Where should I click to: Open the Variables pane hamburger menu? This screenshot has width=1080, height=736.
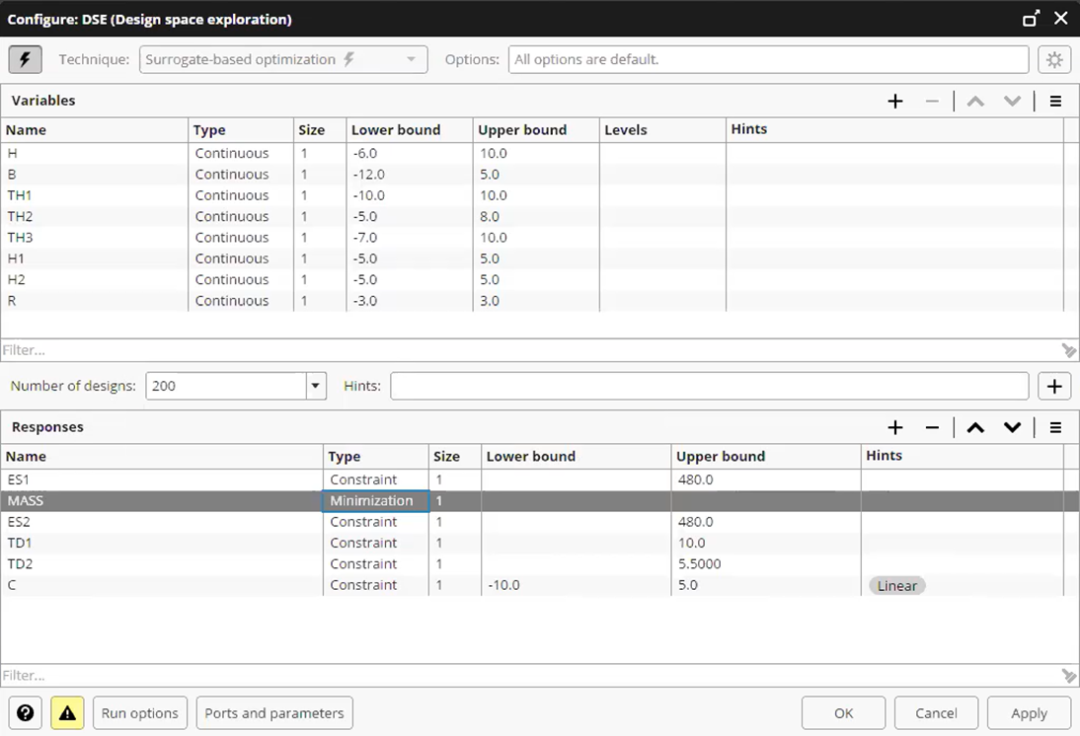pos(1055,101)
